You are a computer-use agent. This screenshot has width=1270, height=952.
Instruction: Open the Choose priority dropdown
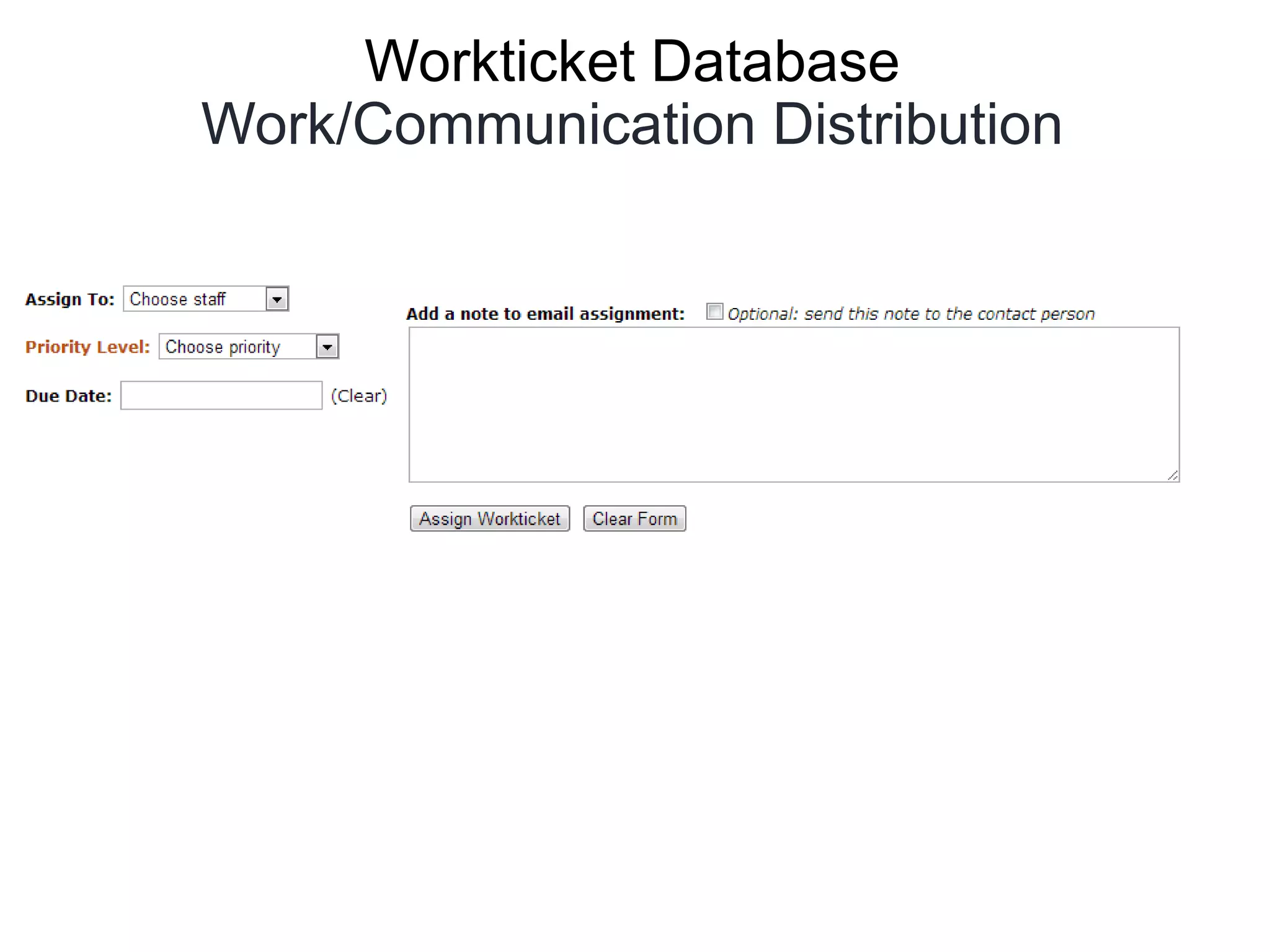(x=249, y=346)
